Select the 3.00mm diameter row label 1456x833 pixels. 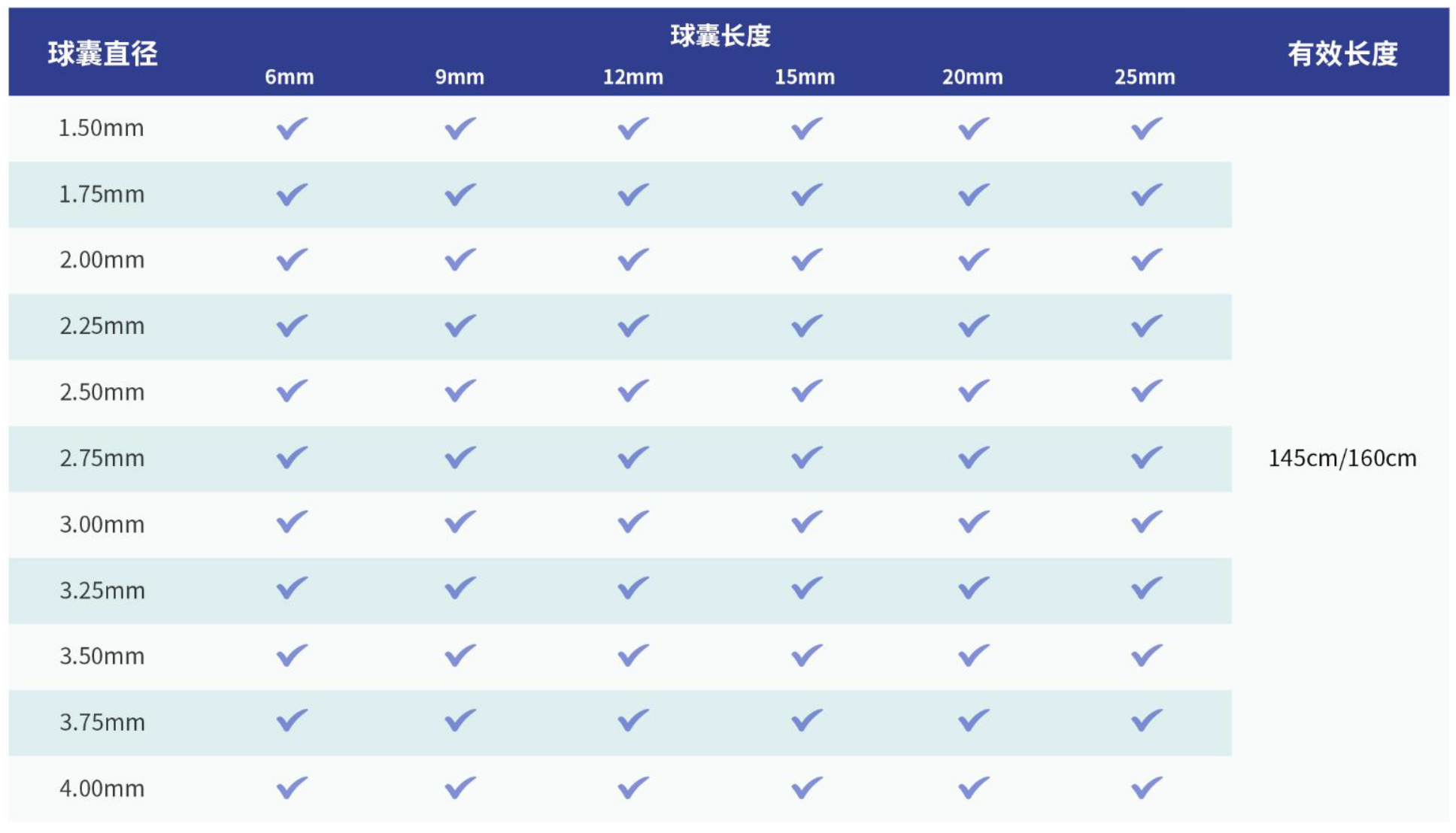tap(102, 524)
